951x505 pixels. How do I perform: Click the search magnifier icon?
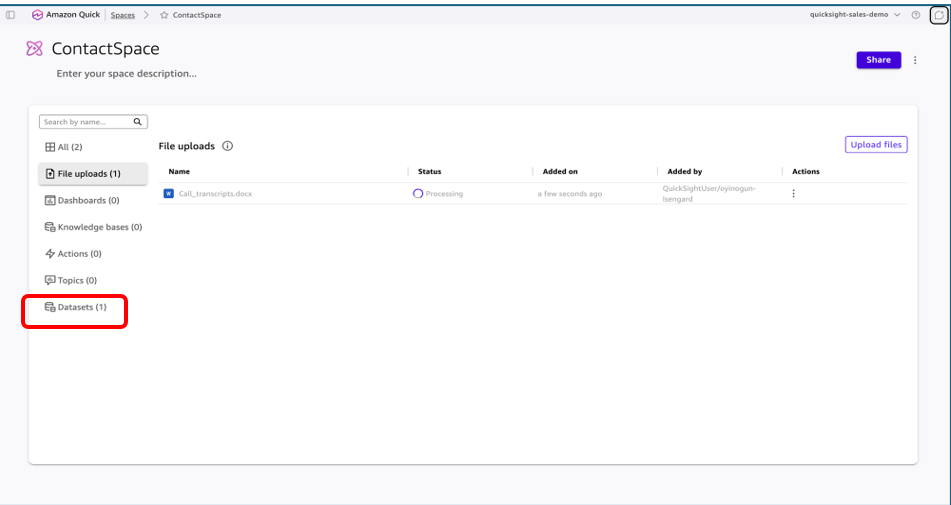coord(138,122)
